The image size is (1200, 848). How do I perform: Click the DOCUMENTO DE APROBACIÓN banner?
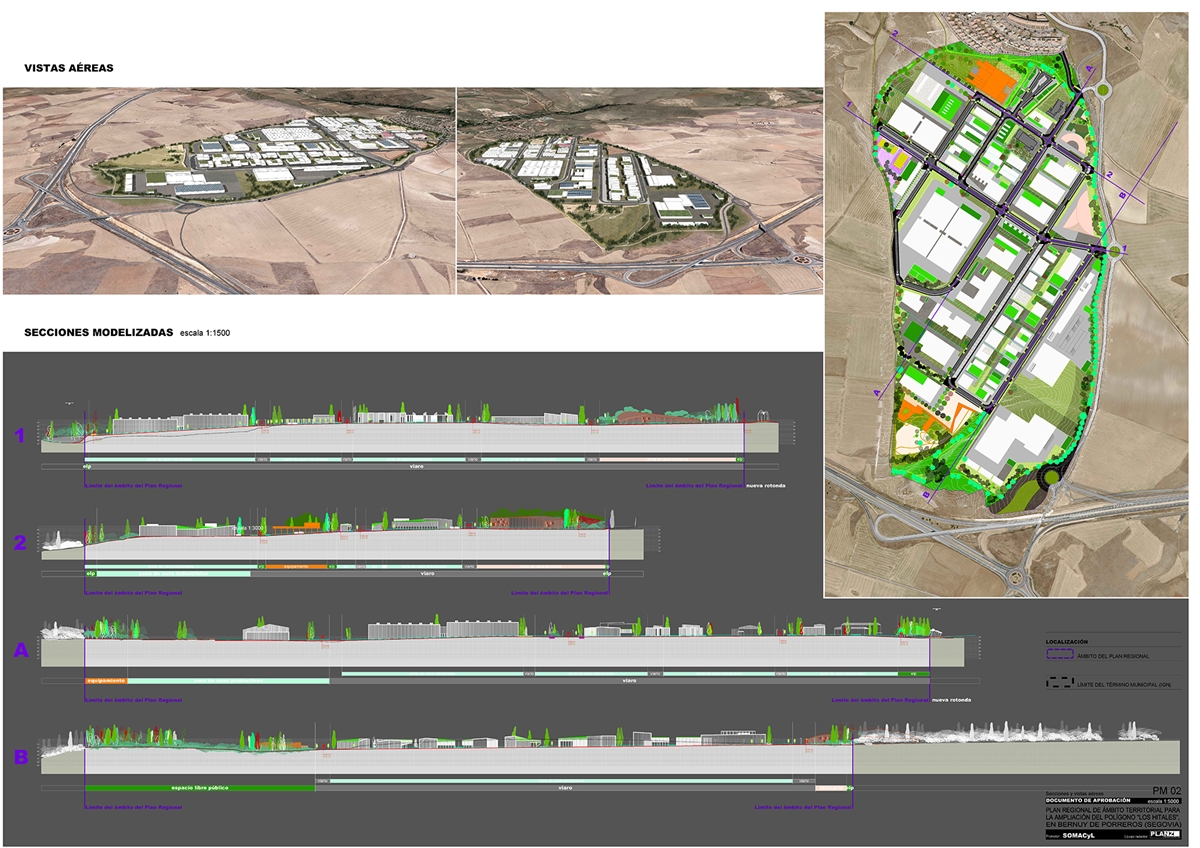[1087, 801]
